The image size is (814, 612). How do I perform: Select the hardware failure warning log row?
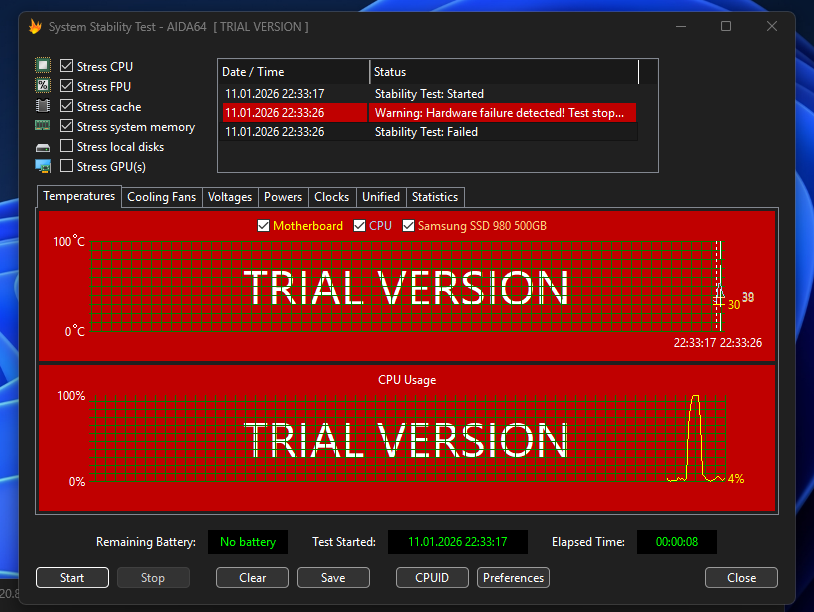pos(427,113)
